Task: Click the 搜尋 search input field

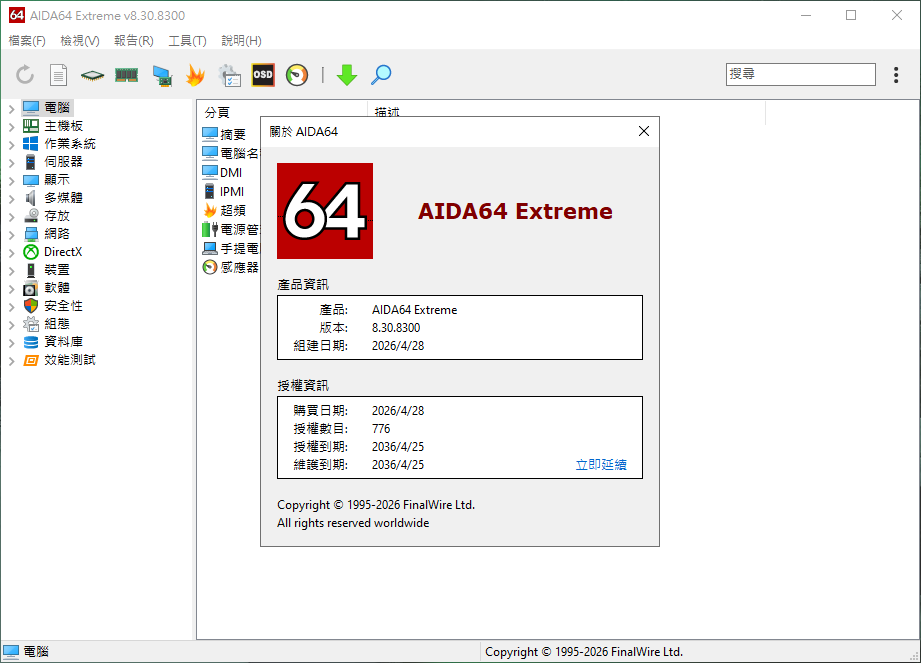Action: click(x=800, y=75)
